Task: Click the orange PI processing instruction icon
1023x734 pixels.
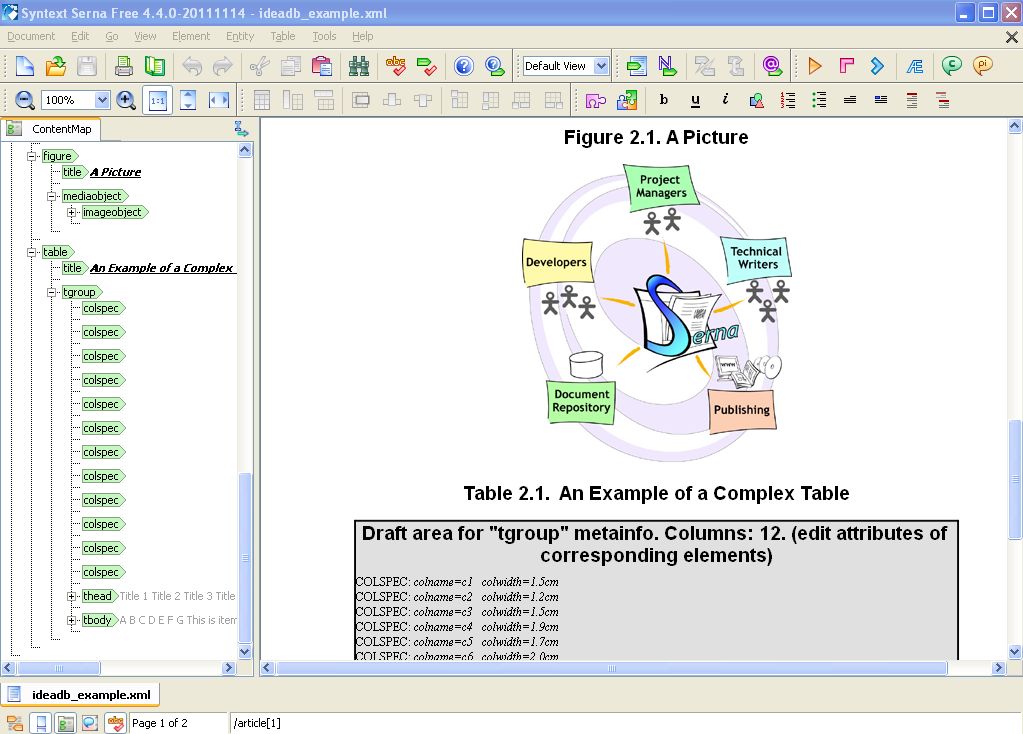Action: coord(983,66)
